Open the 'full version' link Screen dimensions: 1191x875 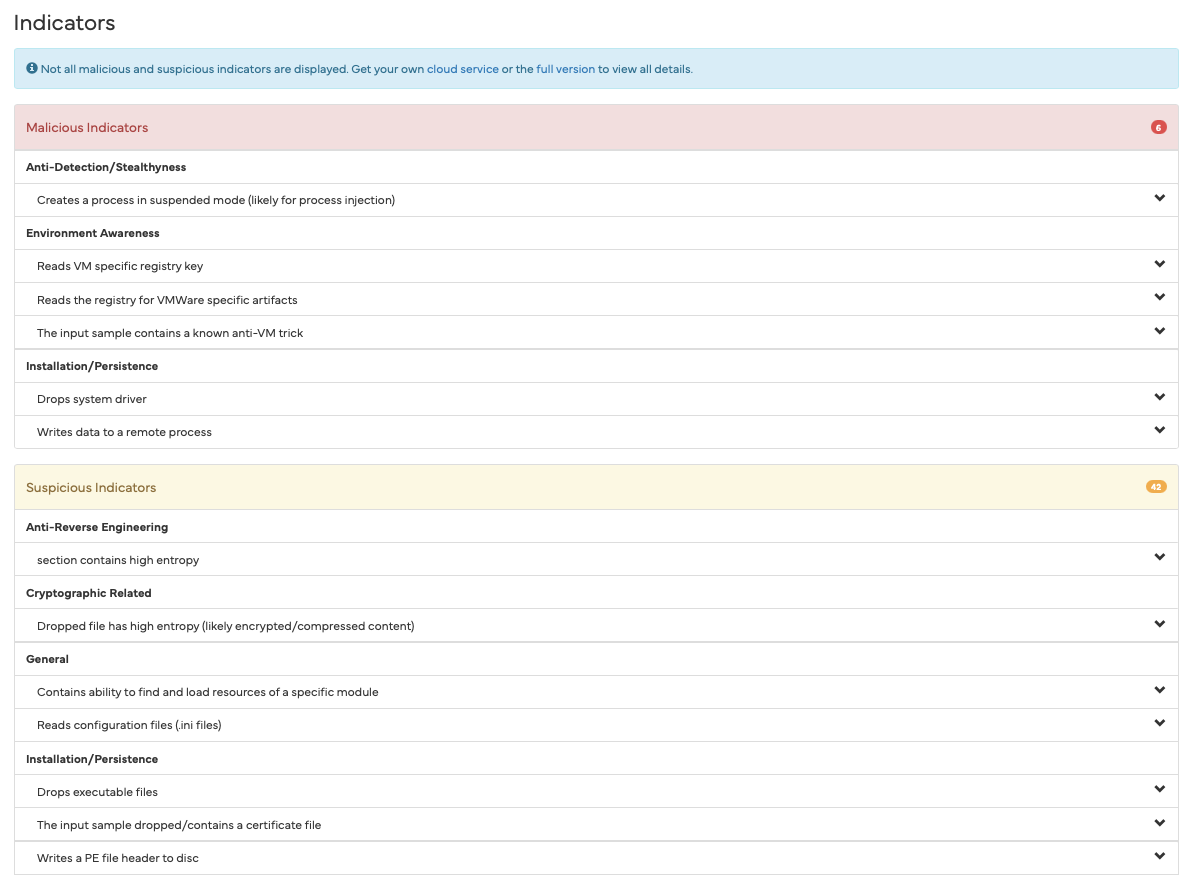click(565, 69)
